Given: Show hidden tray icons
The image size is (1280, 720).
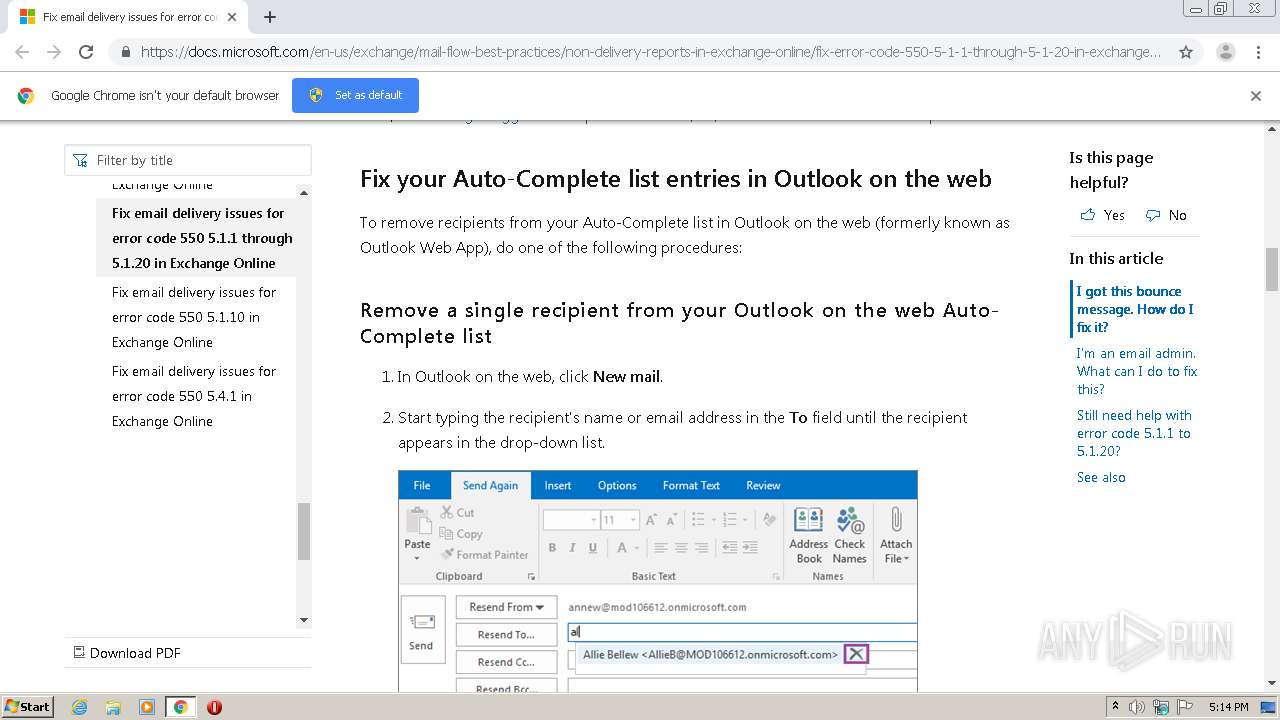Looking at the screenshot, I should point(1115,707).
